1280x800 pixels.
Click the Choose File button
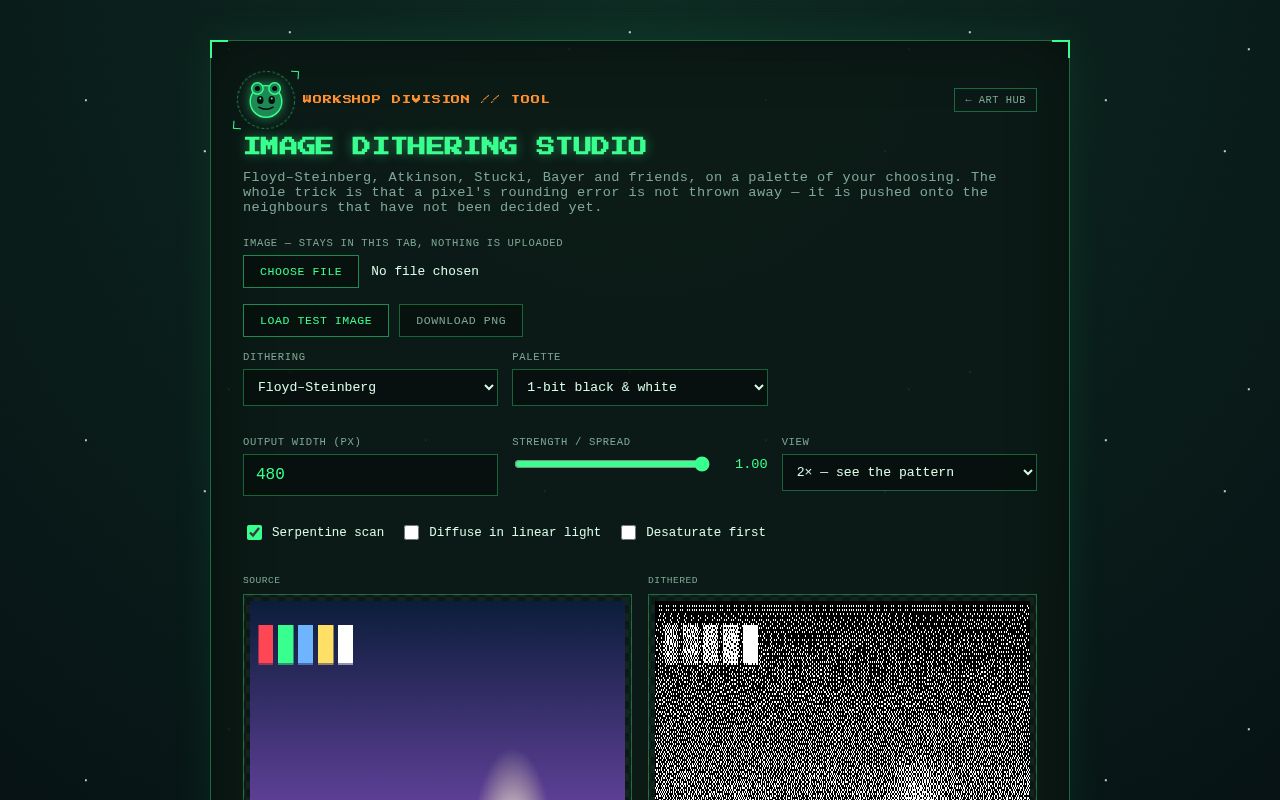coord(301,271)
